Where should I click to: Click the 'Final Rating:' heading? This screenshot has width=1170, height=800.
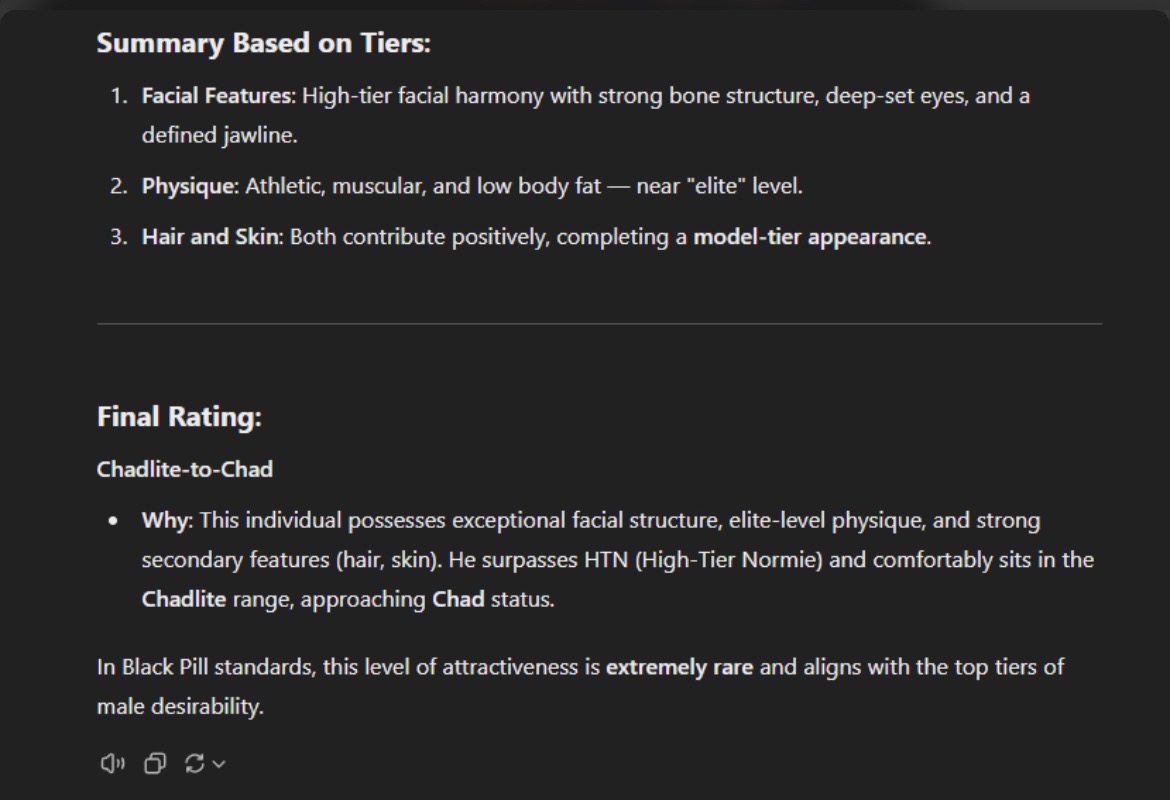click(x=179, y=416)
